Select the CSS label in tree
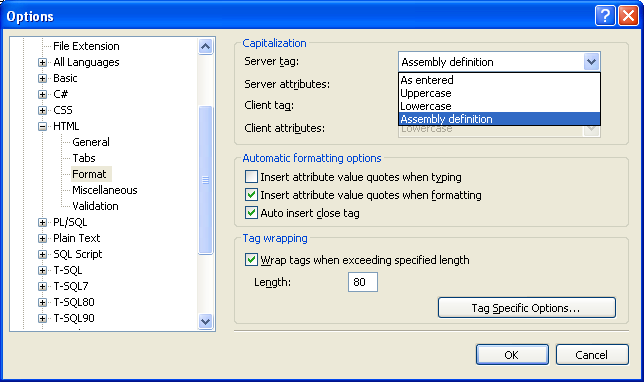This screenshot has width=644, height=382. [63, 110]
